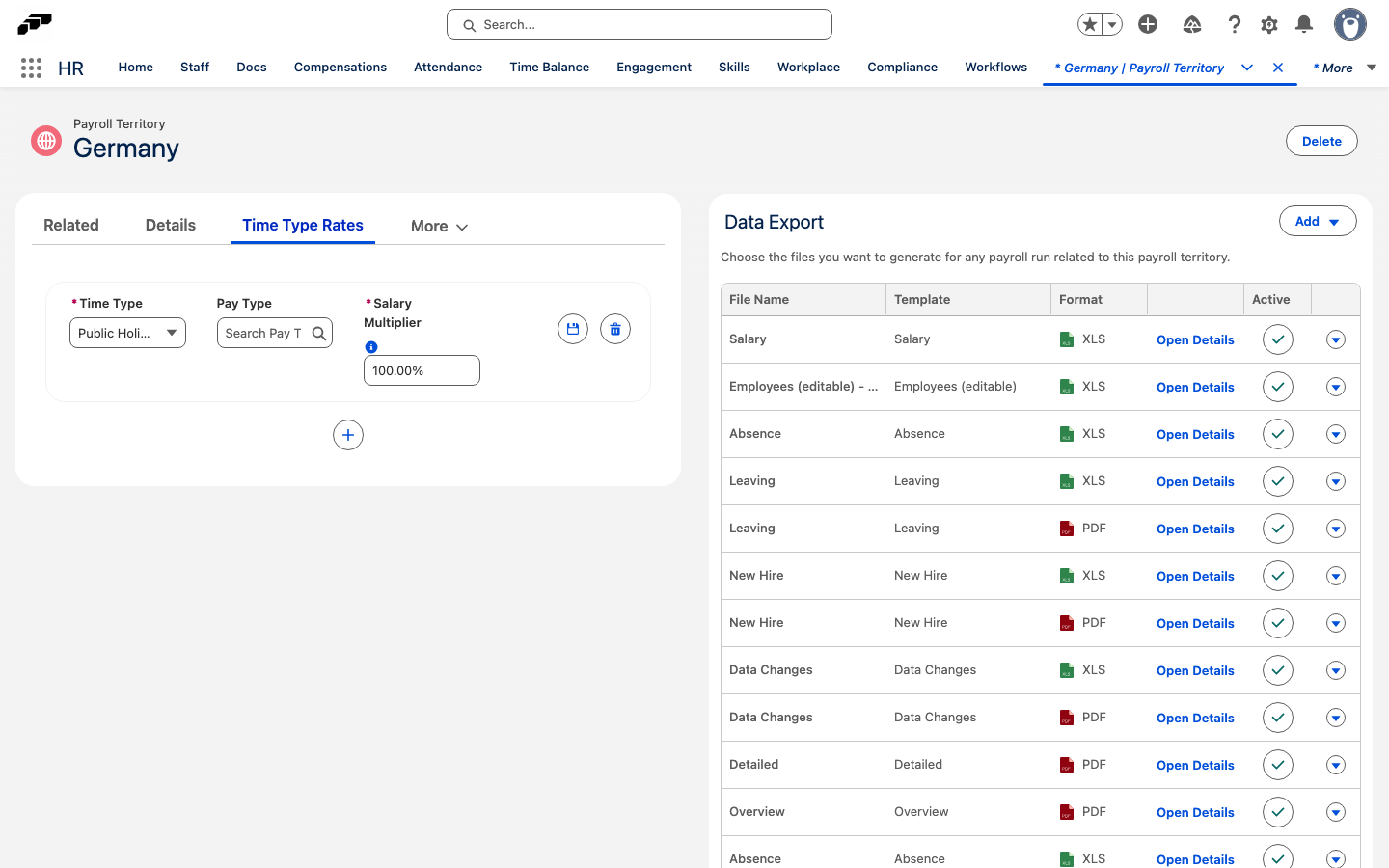Toggle Active check for Salary file
1389x868 pixels.
tap(1278, 339)
